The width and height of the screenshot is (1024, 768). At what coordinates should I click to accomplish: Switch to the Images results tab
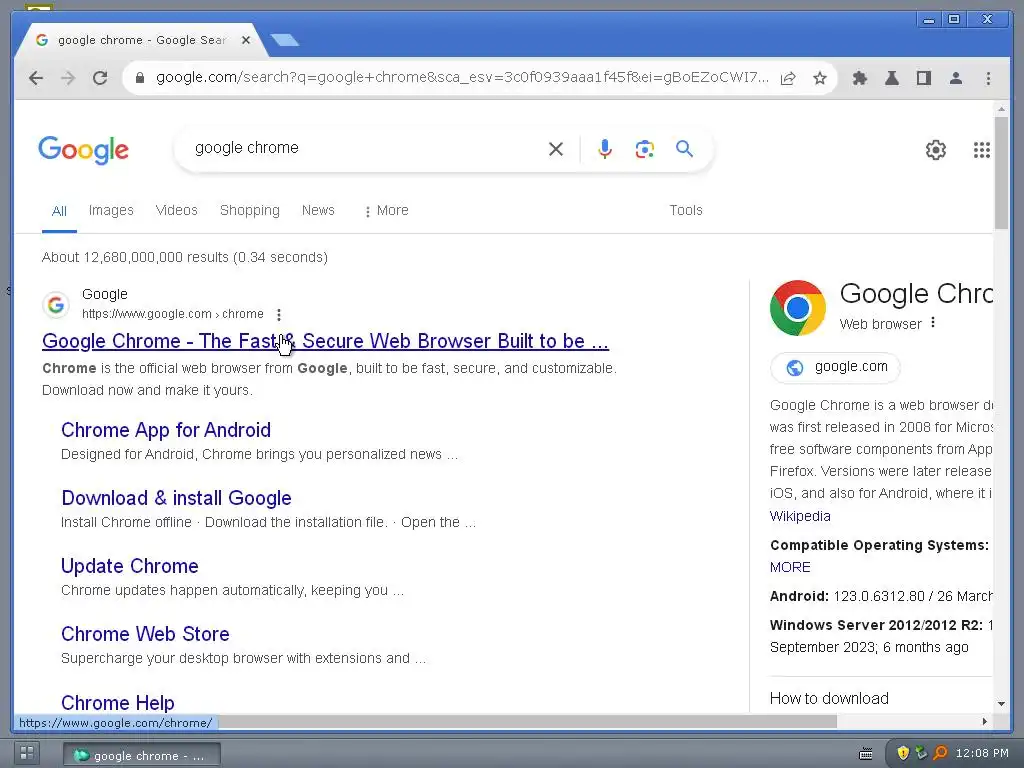click(111, 210)
